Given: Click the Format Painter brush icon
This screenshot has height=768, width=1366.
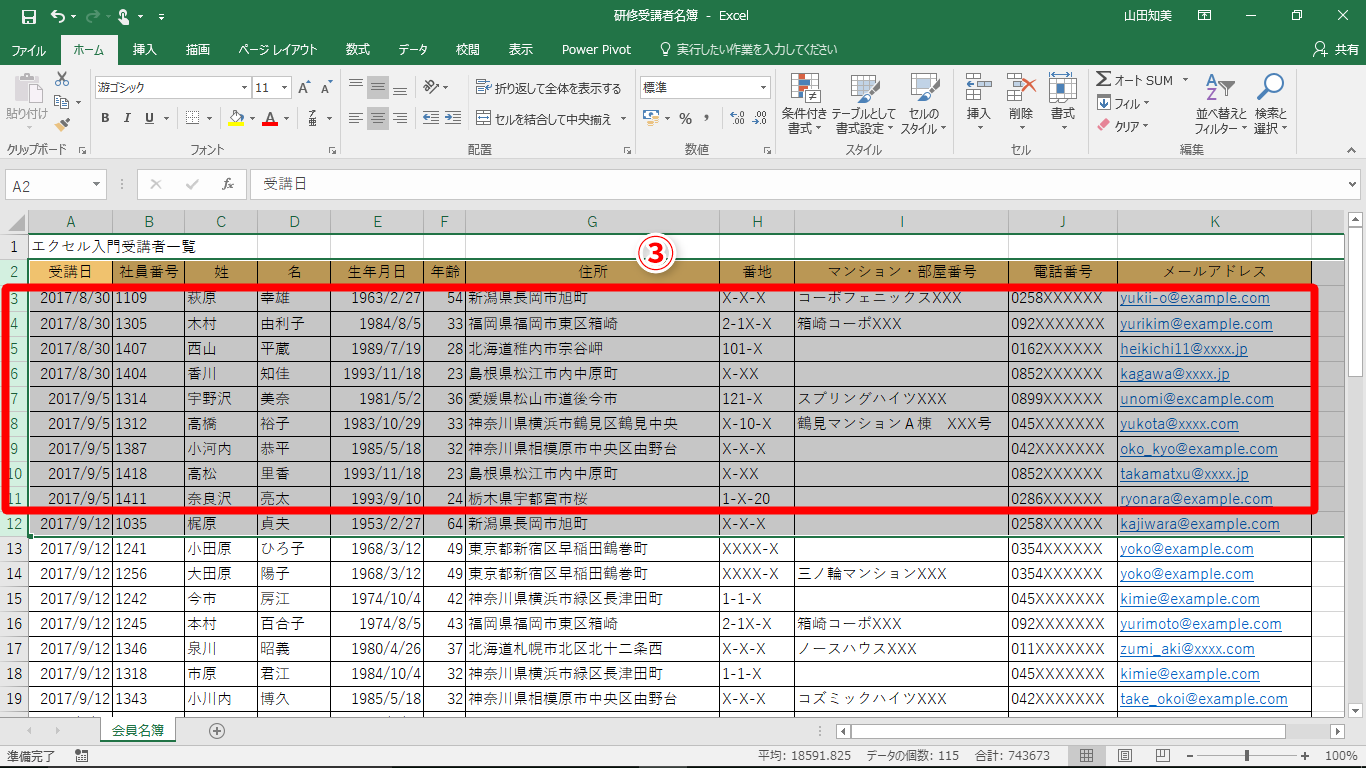Looking at the screenshot, I should [62, 125].
